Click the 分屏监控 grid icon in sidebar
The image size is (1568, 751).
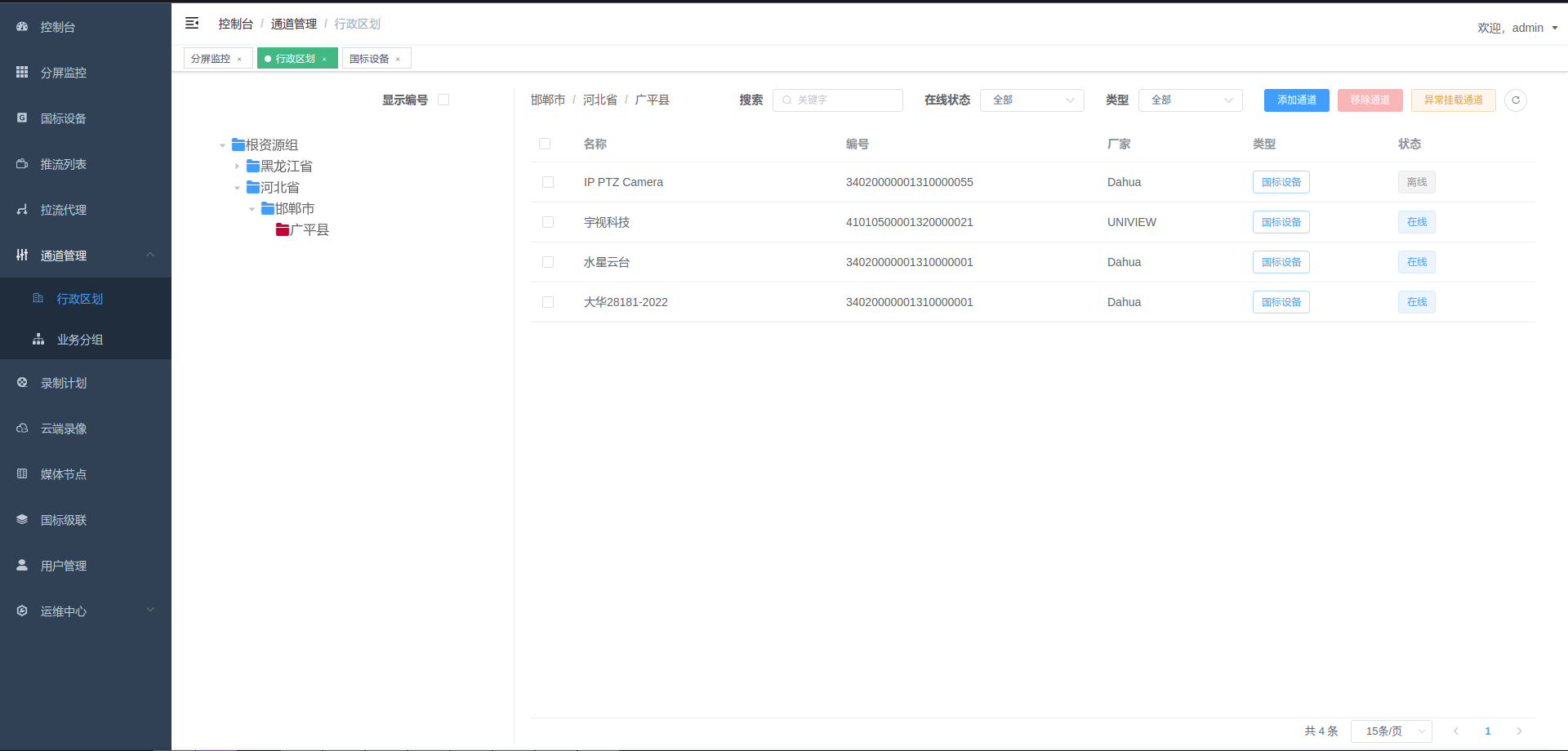(x=22, y=73)
